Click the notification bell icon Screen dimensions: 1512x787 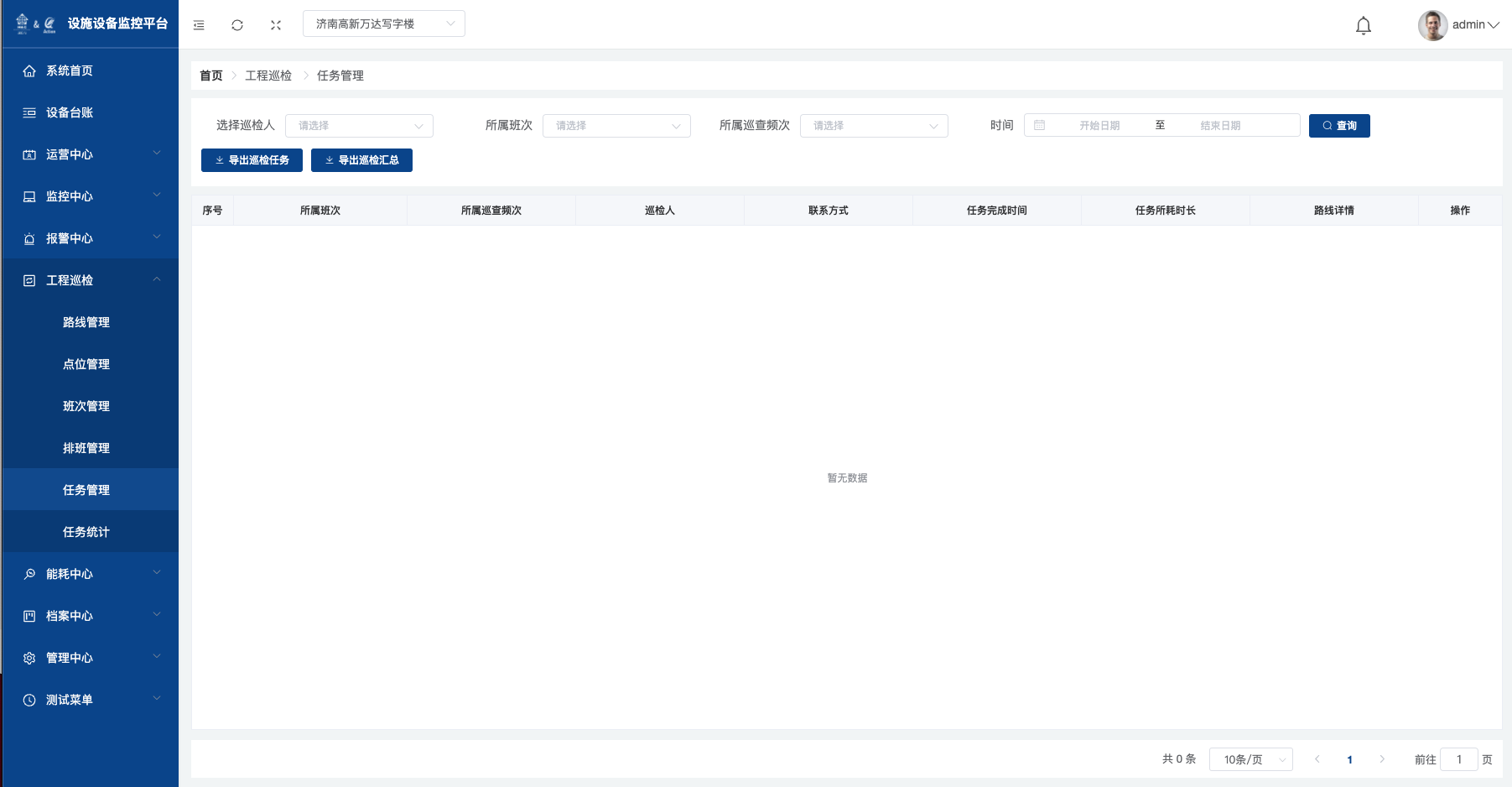point(1363,25)
